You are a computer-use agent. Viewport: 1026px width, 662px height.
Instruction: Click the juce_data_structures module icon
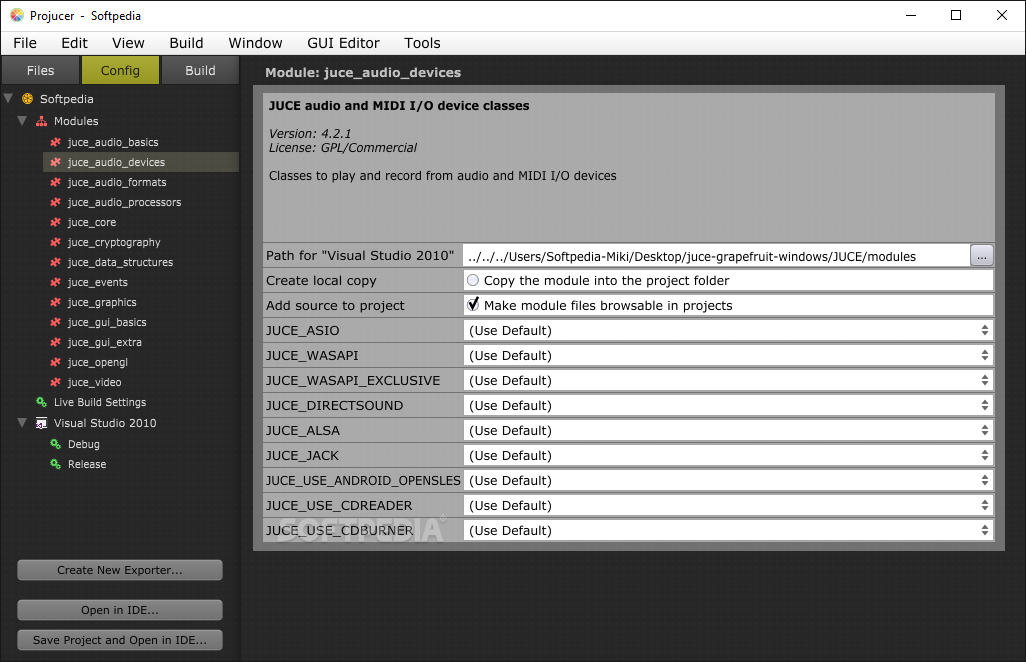56,262
